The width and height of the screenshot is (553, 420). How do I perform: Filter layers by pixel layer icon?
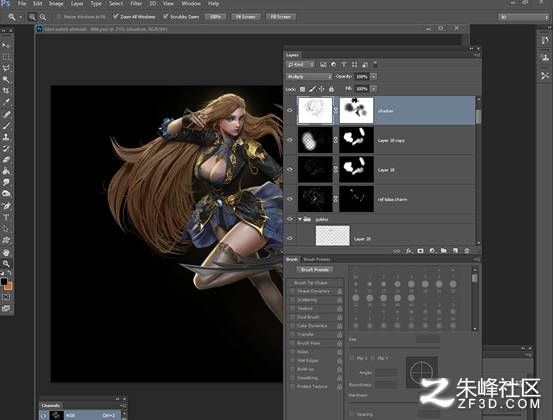pyautogui.click(x=323, y=65)
